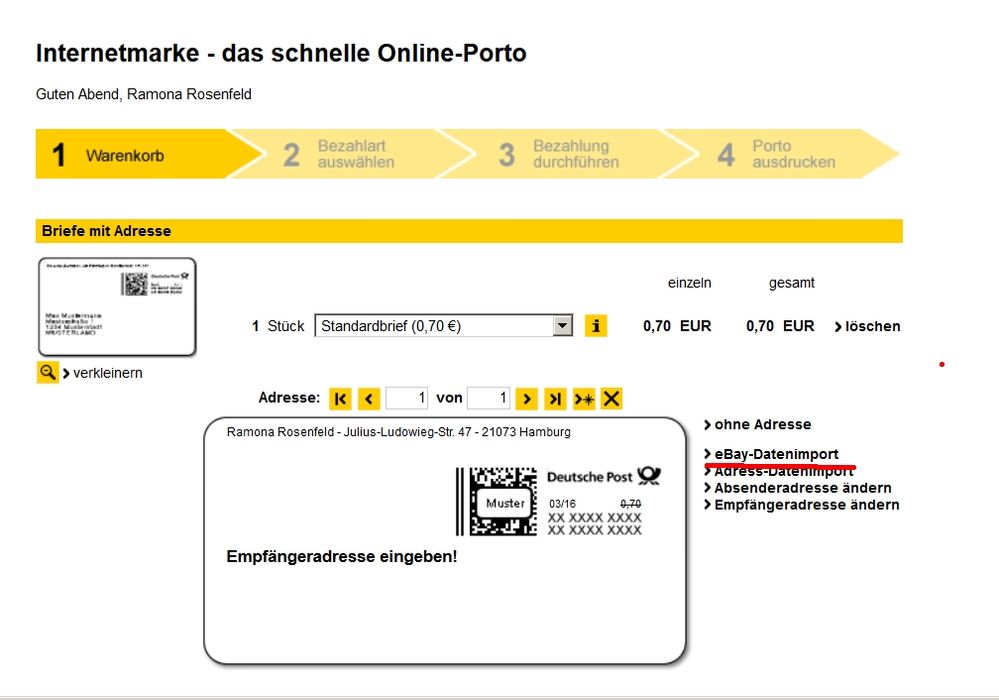Go to the first address record
The width and height of the screenshot is (999, 700).
point(341,399)
